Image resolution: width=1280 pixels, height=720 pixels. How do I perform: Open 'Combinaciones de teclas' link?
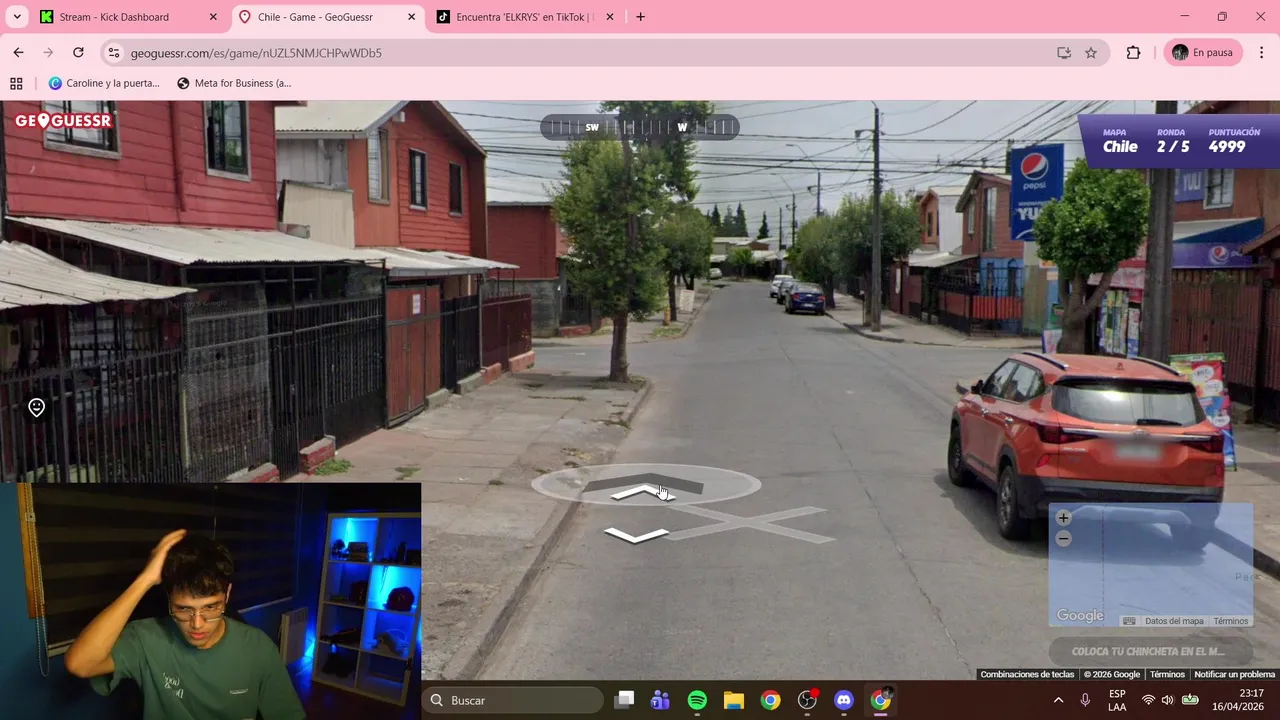tap(1027, 675)
